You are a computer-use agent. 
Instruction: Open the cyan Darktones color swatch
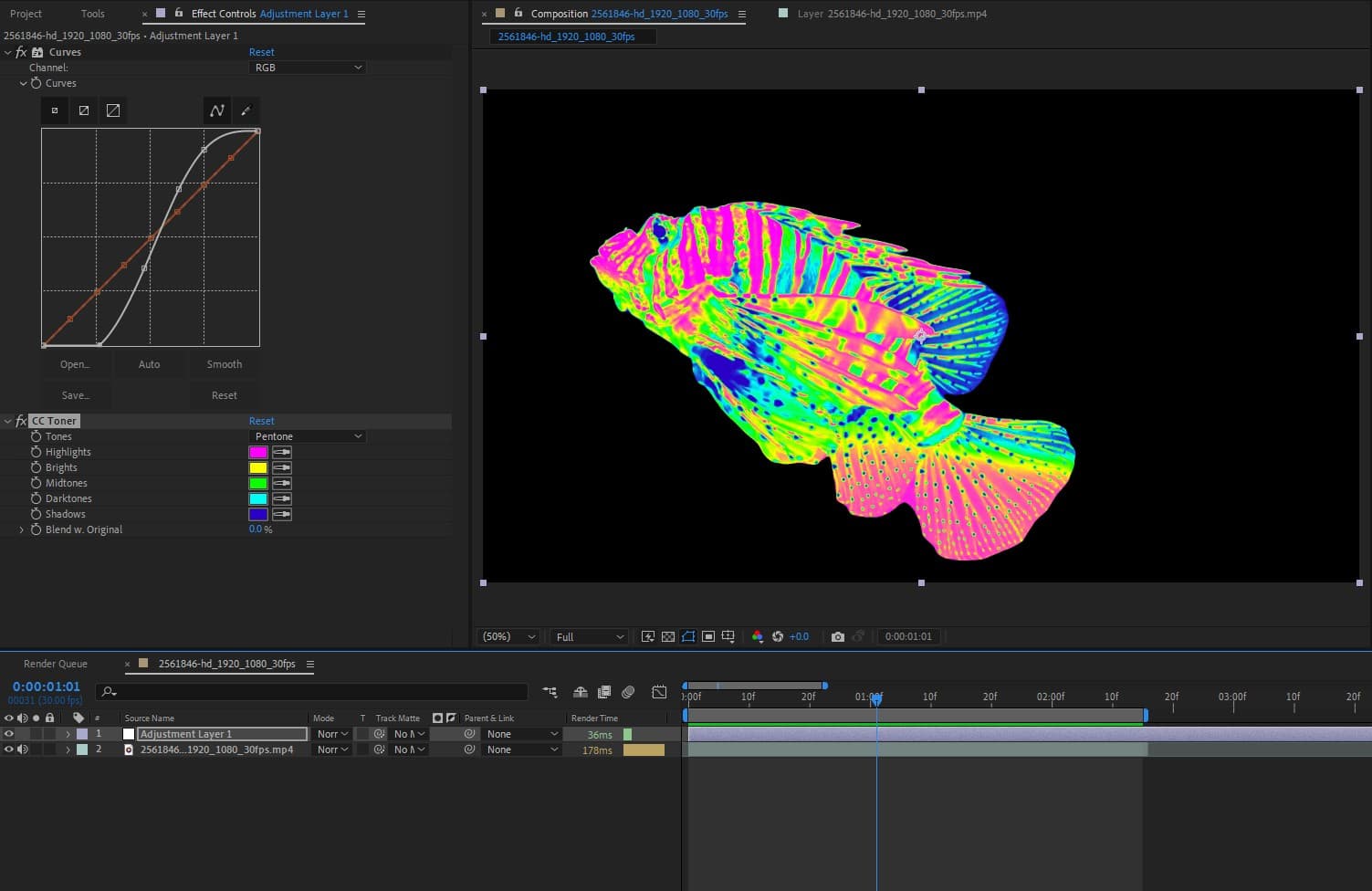[258, 498]
